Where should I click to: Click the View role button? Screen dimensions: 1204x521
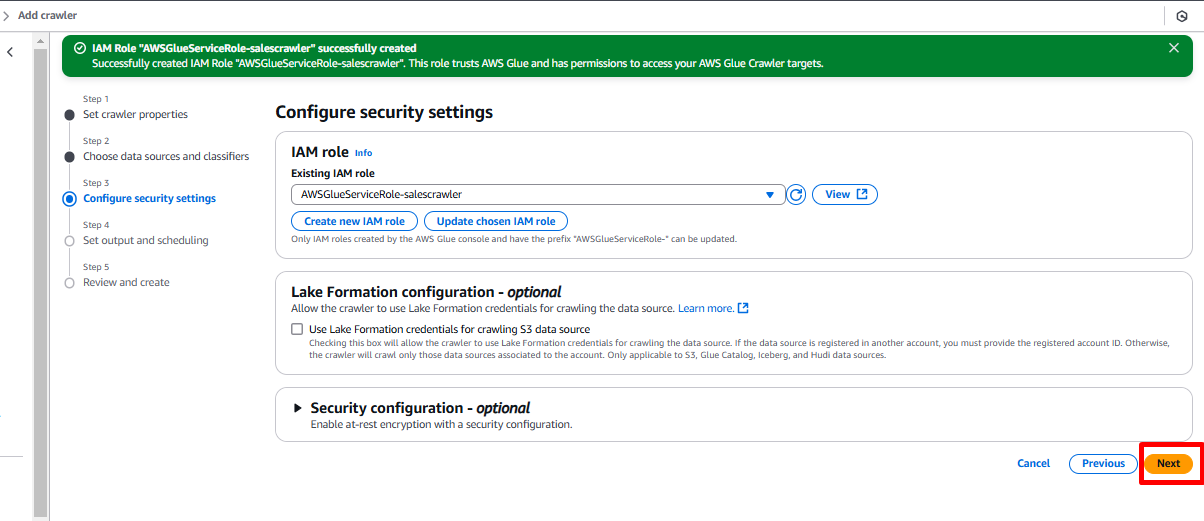[845, 195]
